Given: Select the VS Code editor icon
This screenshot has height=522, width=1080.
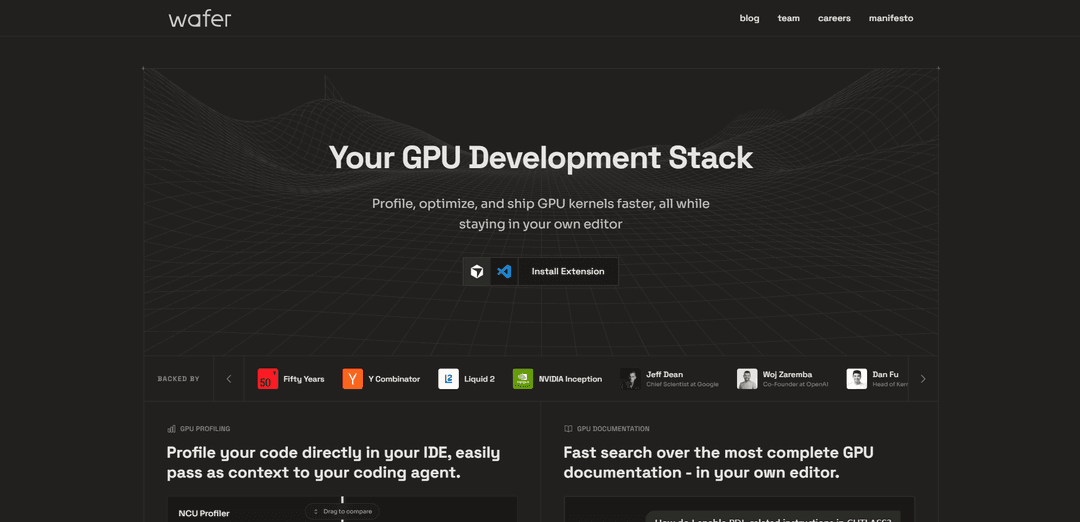Looking at the screenshot, I should click(504, 271).
